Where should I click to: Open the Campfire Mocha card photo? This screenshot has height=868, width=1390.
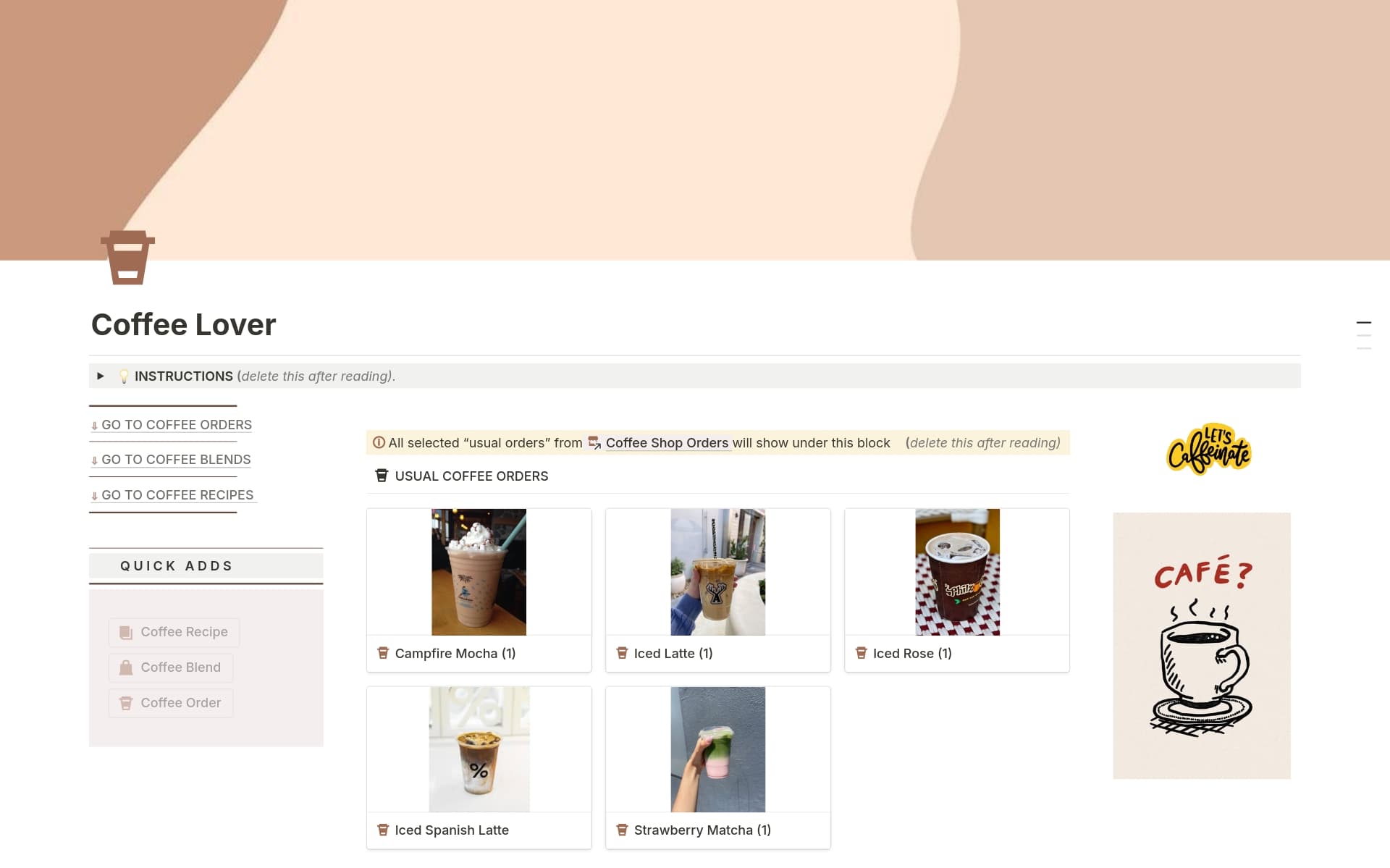479,572
